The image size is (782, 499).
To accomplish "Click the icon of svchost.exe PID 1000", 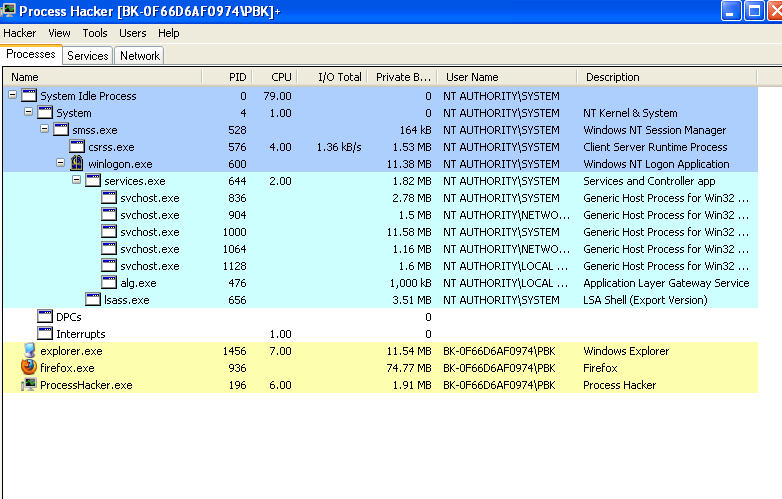I will pyautogui.click(x=109, y=231).
